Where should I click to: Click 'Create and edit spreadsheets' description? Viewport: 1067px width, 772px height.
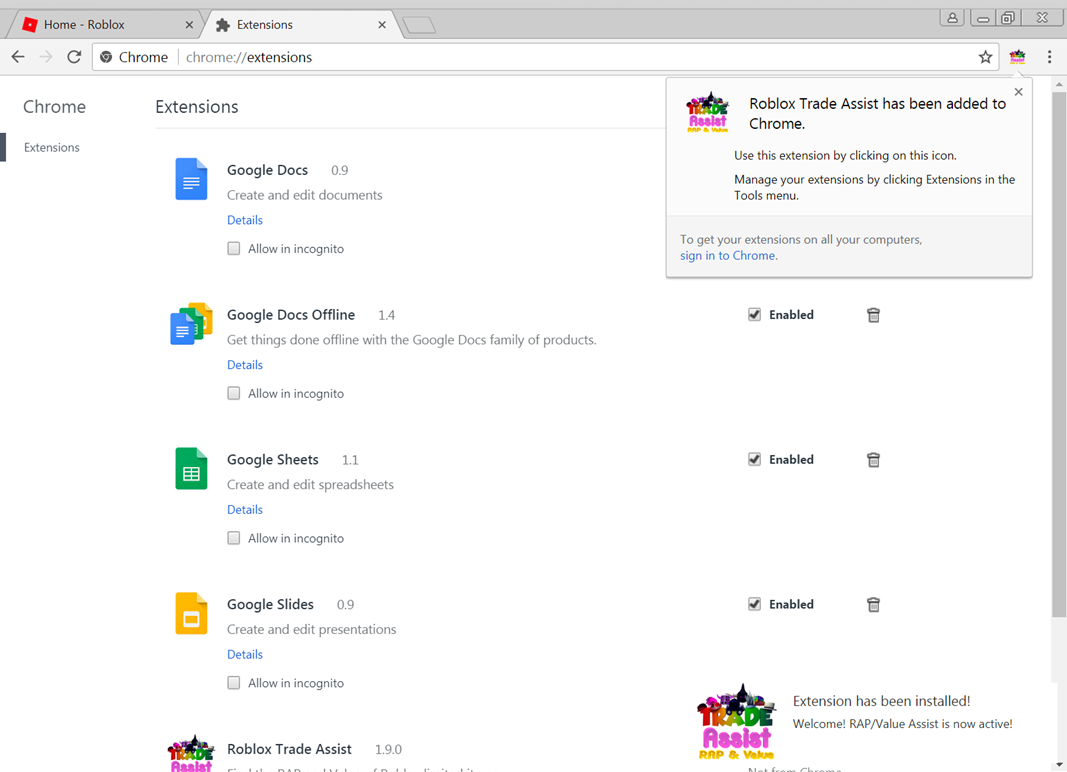(x=310, y=485)
